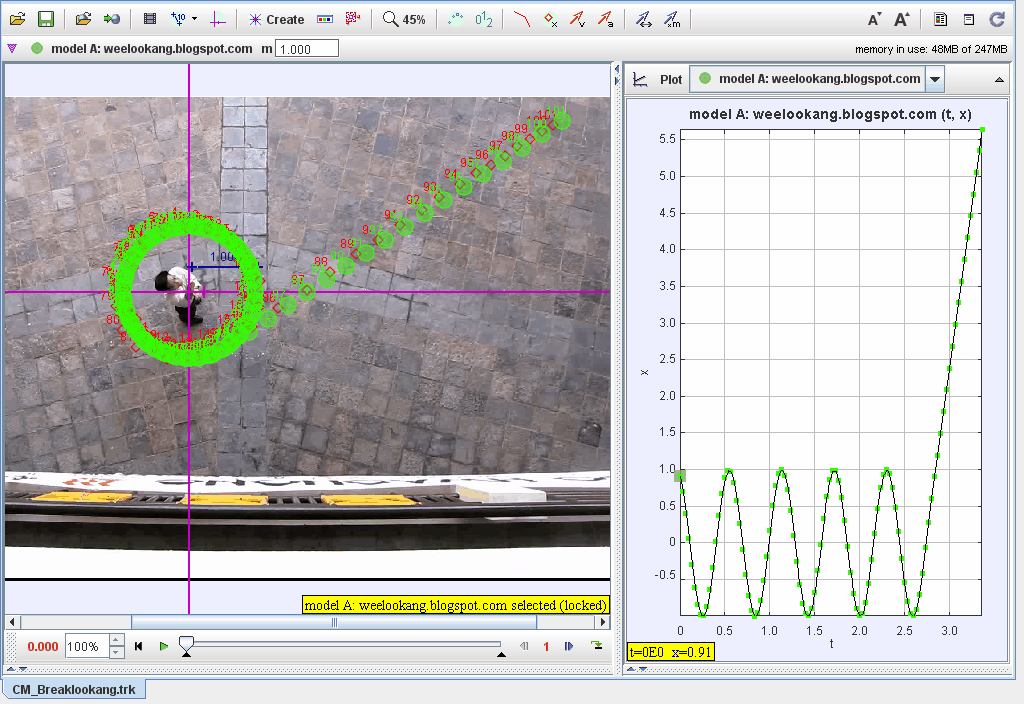This screenshot has height=704, width=1024.
Task: Click the step forward button
Action: coord(569,647)
